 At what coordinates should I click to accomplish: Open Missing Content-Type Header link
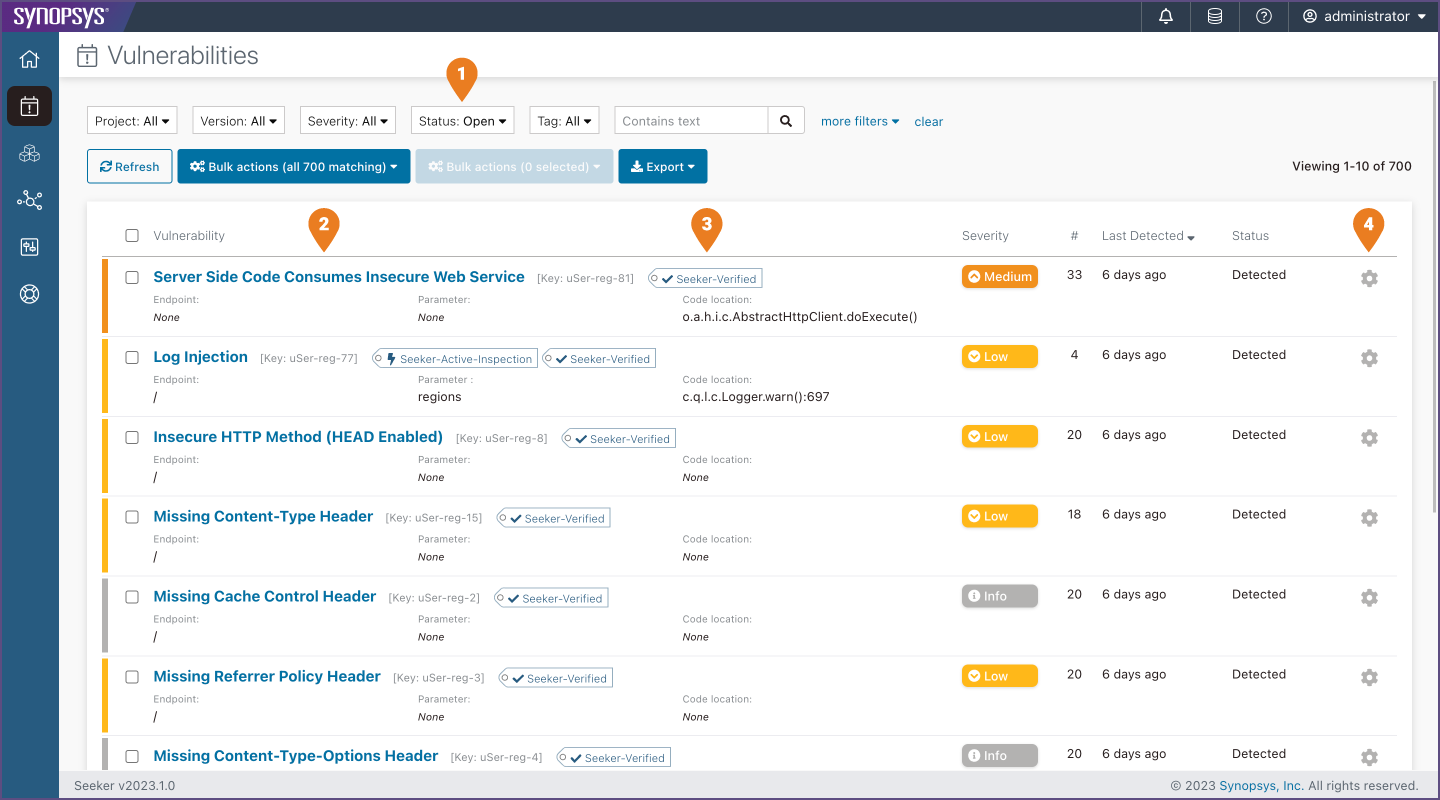[263, 517]
